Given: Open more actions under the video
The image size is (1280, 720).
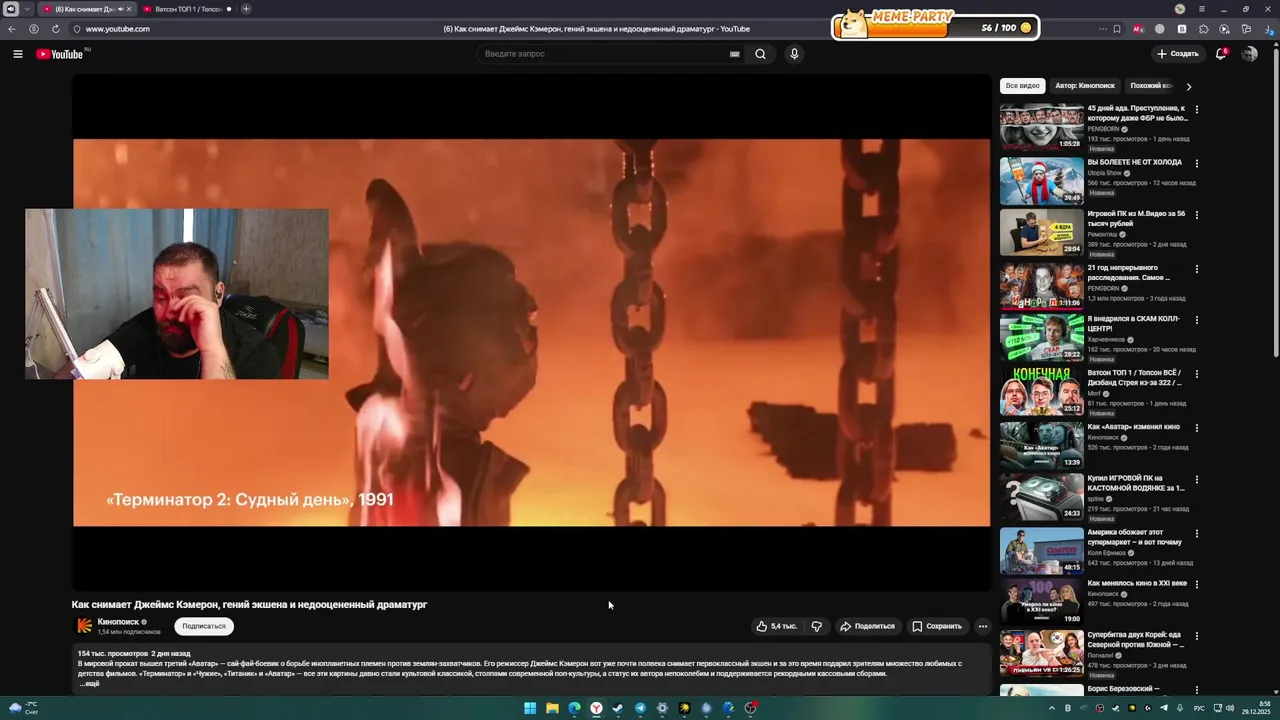Looking at the screenshot, I should coord(983,626).
